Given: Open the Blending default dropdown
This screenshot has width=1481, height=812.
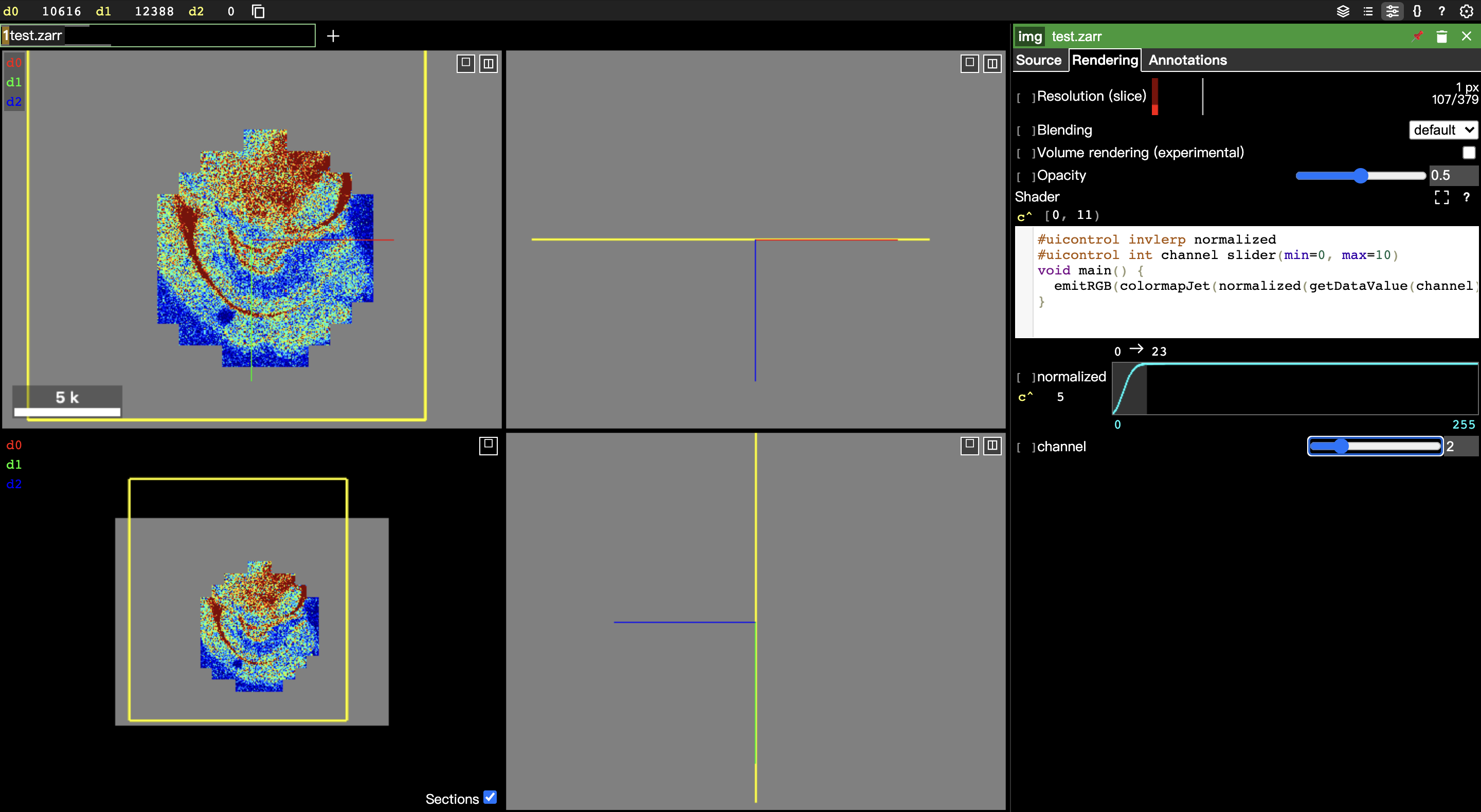Looking at the screenshot, I should coord(1443,130).
